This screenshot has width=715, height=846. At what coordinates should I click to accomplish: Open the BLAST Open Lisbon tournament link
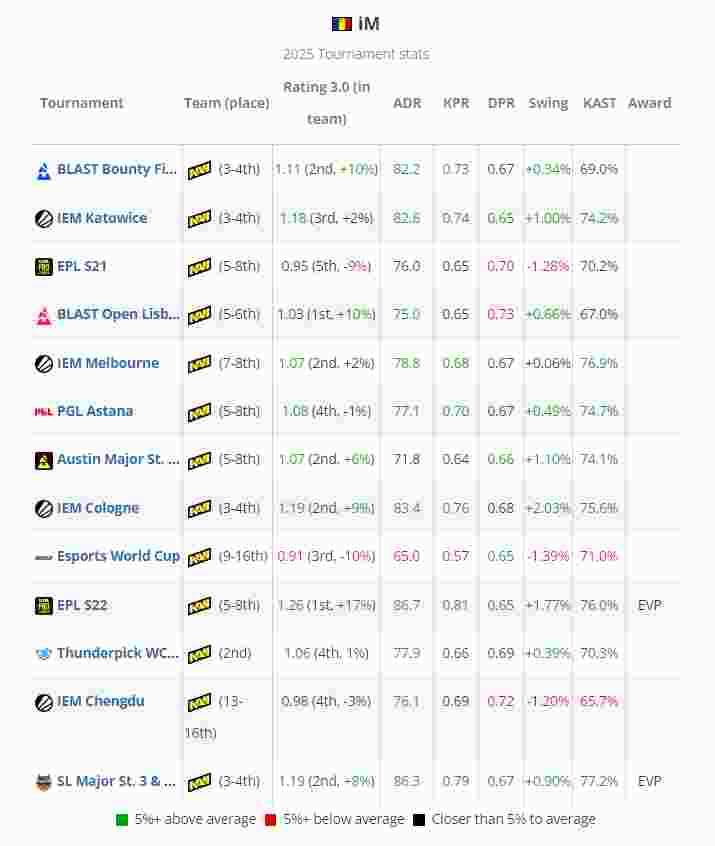coord(118,314)
